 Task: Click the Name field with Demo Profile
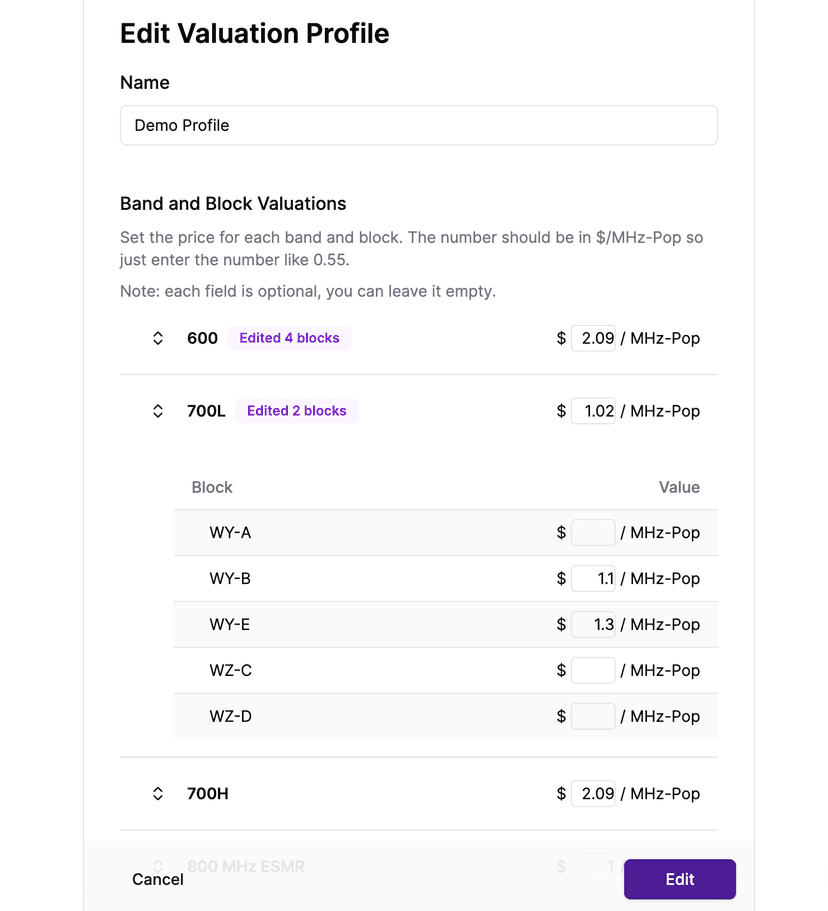418,125
